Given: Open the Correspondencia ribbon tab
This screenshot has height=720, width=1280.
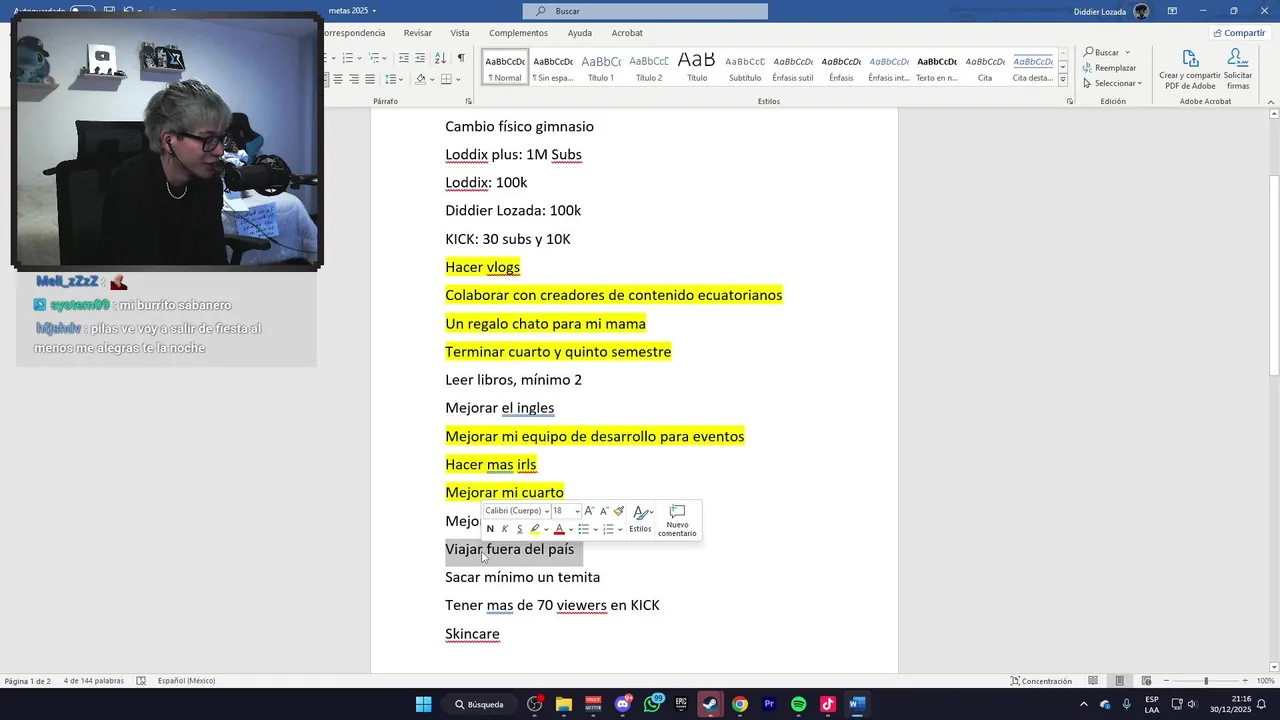Looking at the screenshot, I should pos(355,33).
